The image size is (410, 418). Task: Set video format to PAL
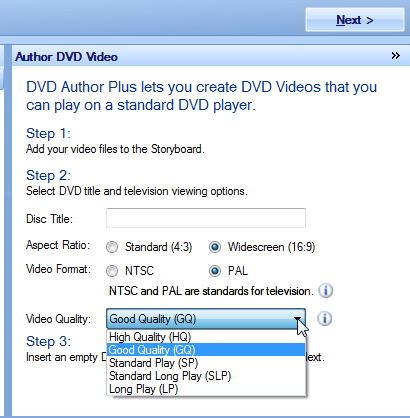tap(215, 271)
